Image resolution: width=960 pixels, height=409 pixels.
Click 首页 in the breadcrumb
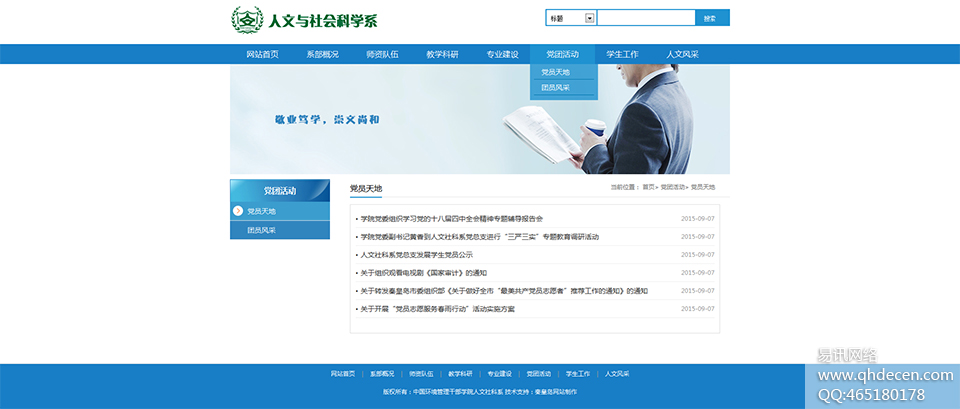(648, 187)
